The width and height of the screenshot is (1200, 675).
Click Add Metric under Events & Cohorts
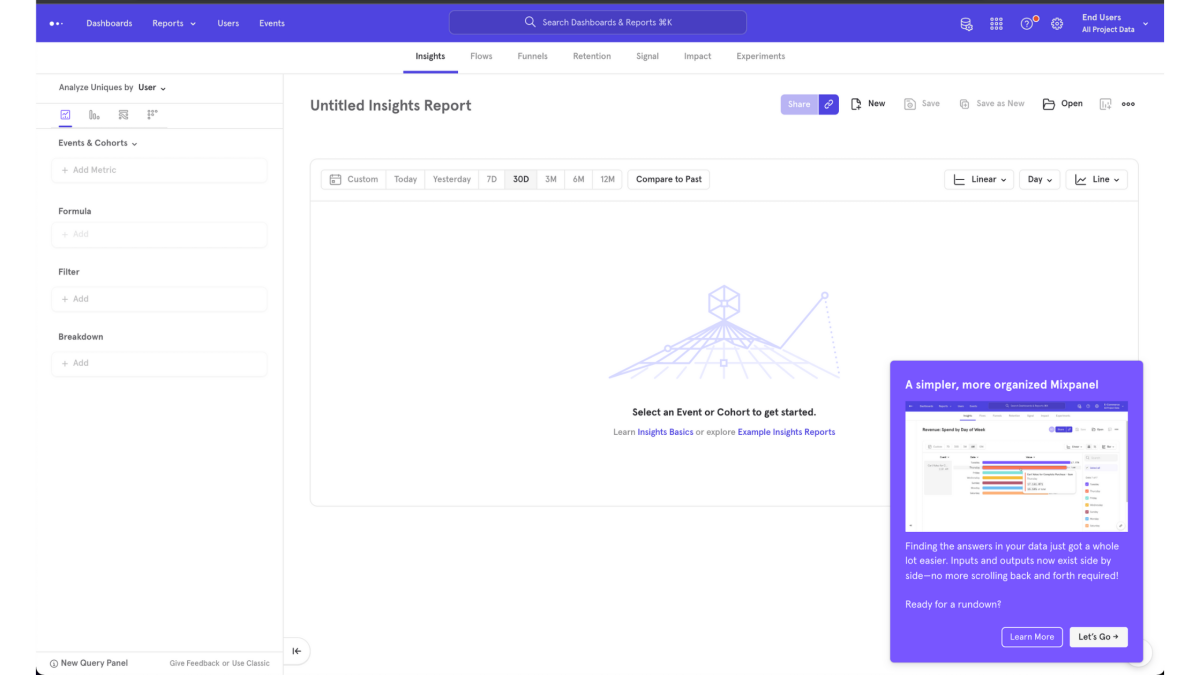[159, 170]
